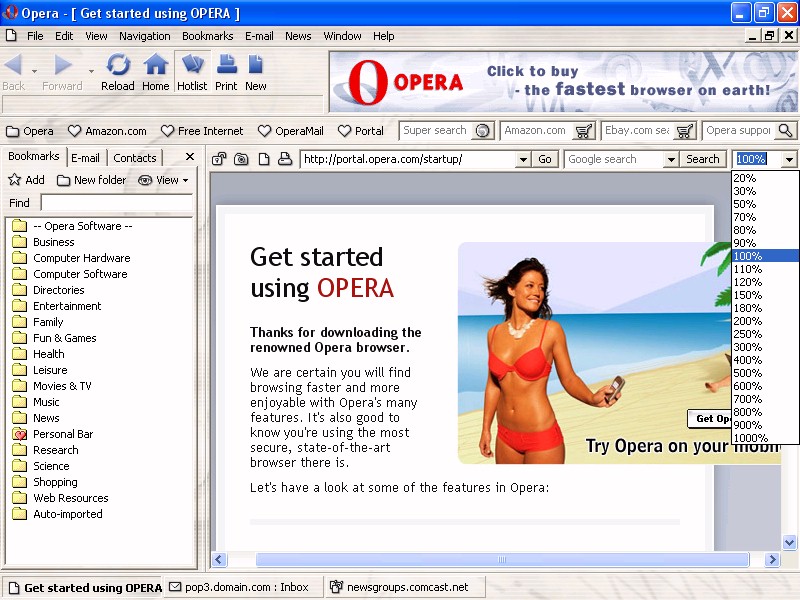Open a new page with New icon

pyautogui.click(x=256, y=72)
